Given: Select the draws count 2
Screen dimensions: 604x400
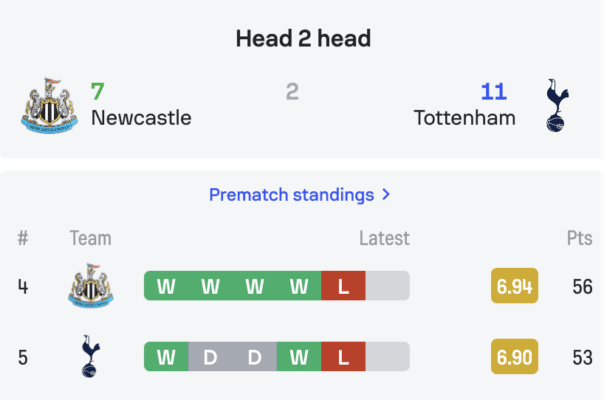Looking at the screenshot, I should click(x=292, y=91).
